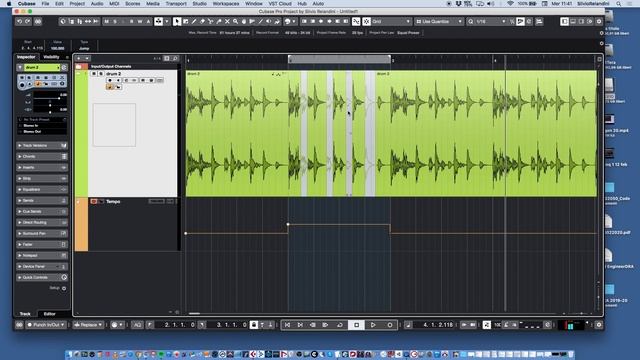The height and width of the screenshot is (360, 640).
Task: Open Spotlight search in the menu bar
Action: click(619, 3)
